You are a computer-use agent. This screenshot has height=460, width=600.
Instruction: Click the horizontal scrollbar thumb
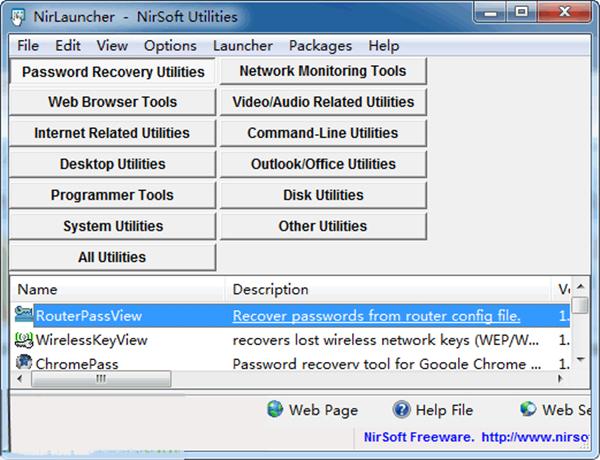(x=101, y=379)
